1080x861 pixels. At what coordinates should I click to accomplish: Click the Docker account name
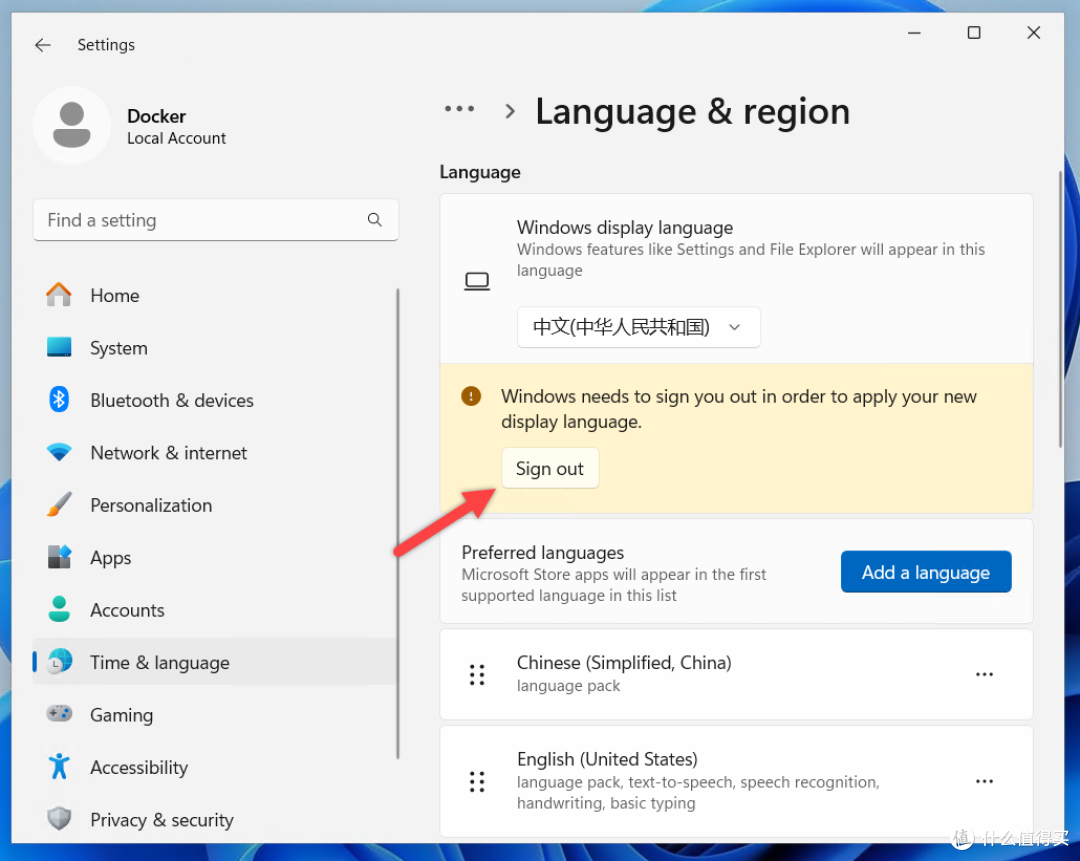156,116
